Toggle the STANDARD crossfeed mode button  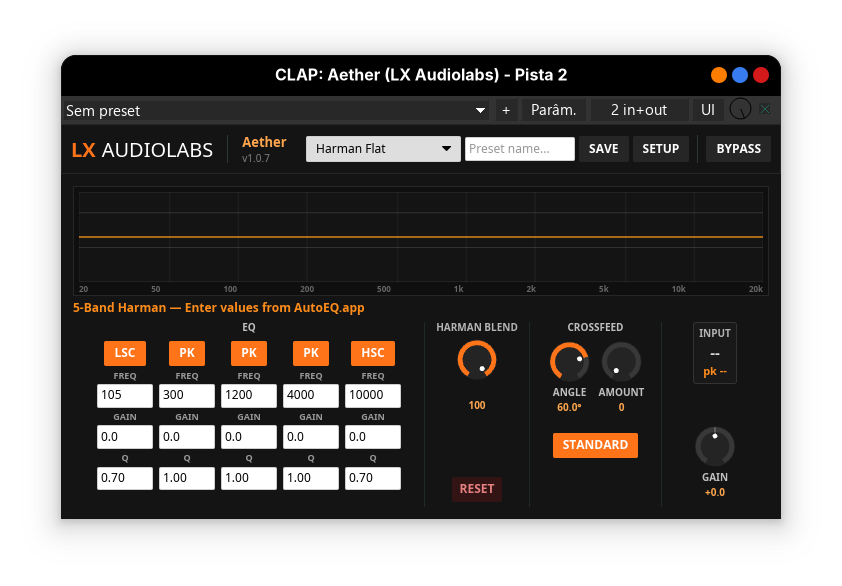tap(595, 445)
